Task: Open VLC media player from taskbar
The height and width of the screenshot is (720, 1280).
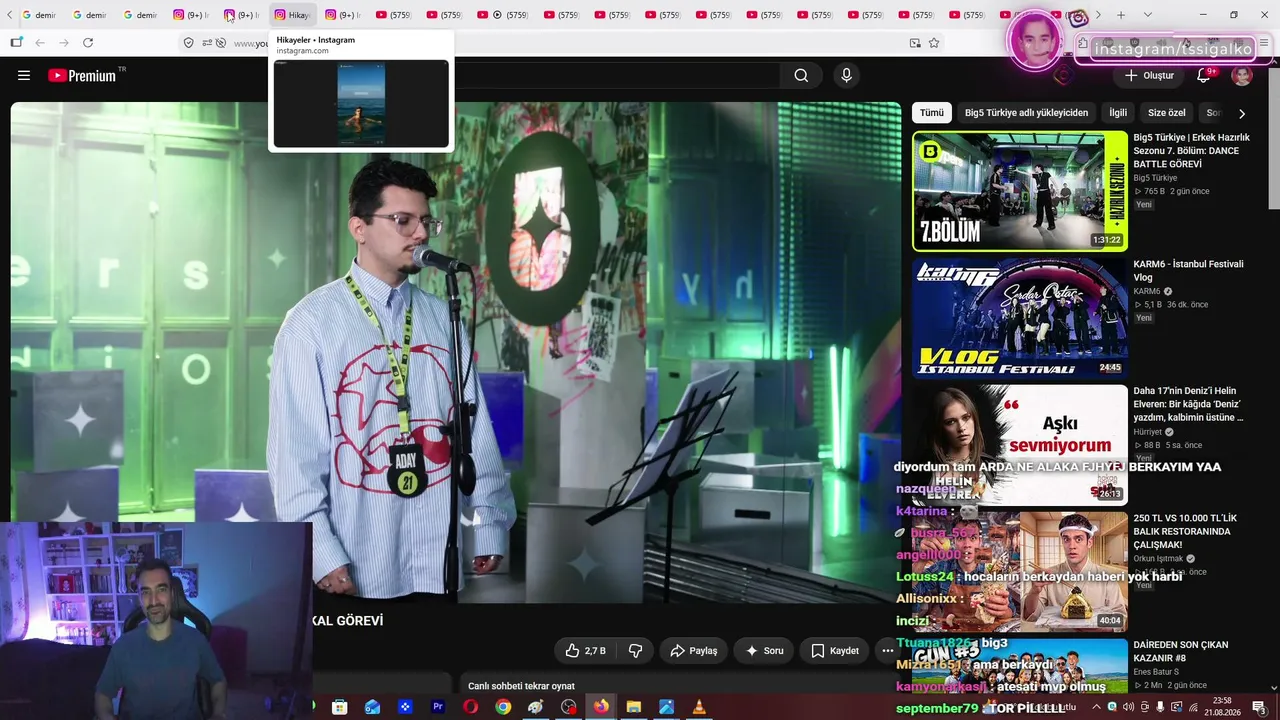Action: (x=699, y=707)
